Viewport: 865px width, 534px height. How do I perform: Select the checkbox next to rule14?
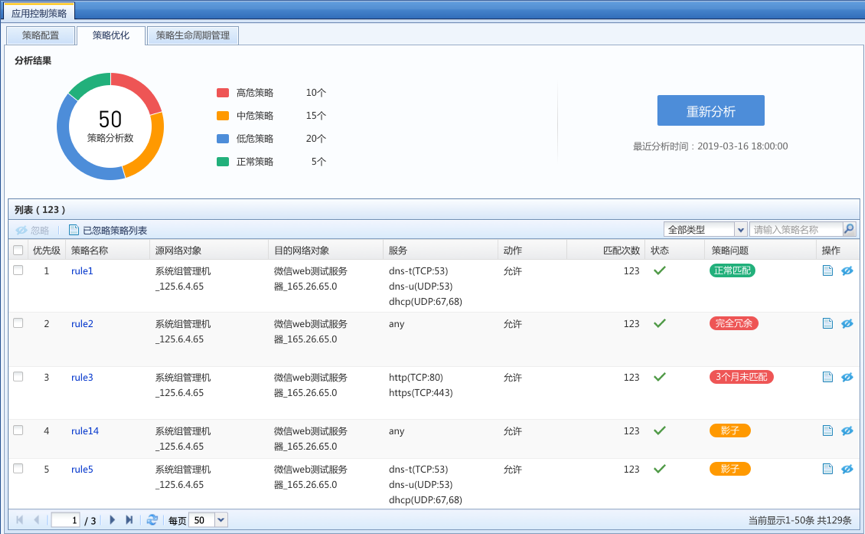(x=18, y=430)
